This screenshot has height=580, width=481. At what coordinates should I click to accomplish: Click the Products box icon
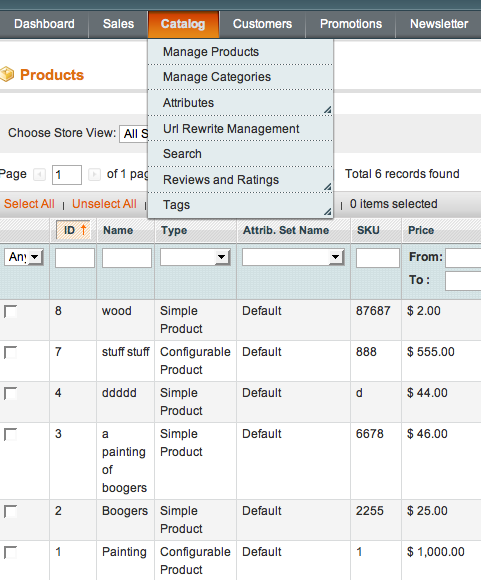tap(6, 74)
